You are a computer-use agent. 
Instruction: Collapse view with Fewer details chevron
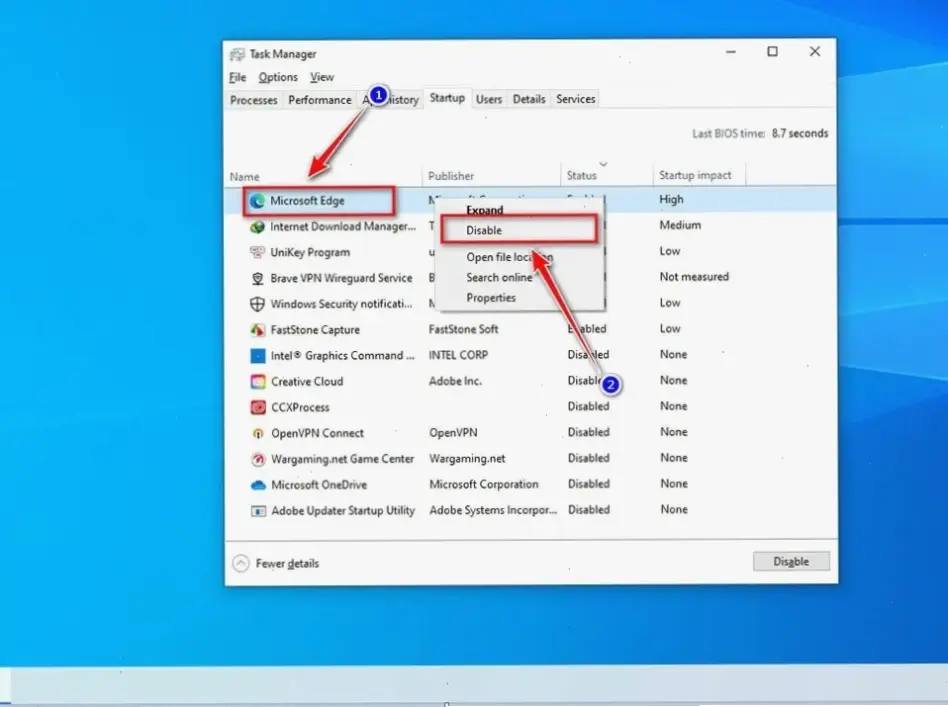coord(241,564)
